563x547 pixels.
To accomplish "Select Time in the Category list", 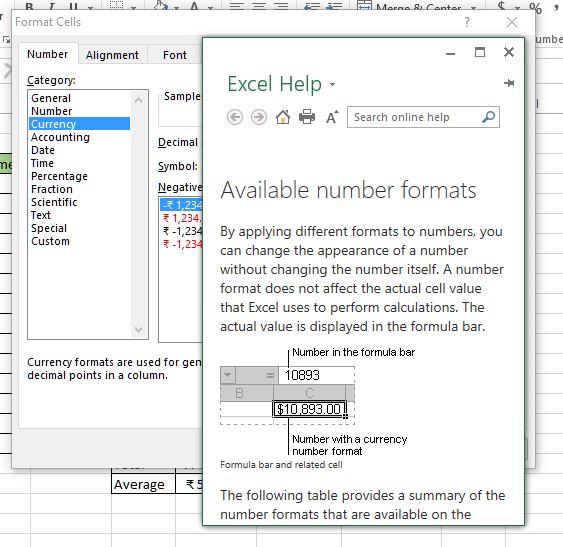I will (x=79, y=163).
